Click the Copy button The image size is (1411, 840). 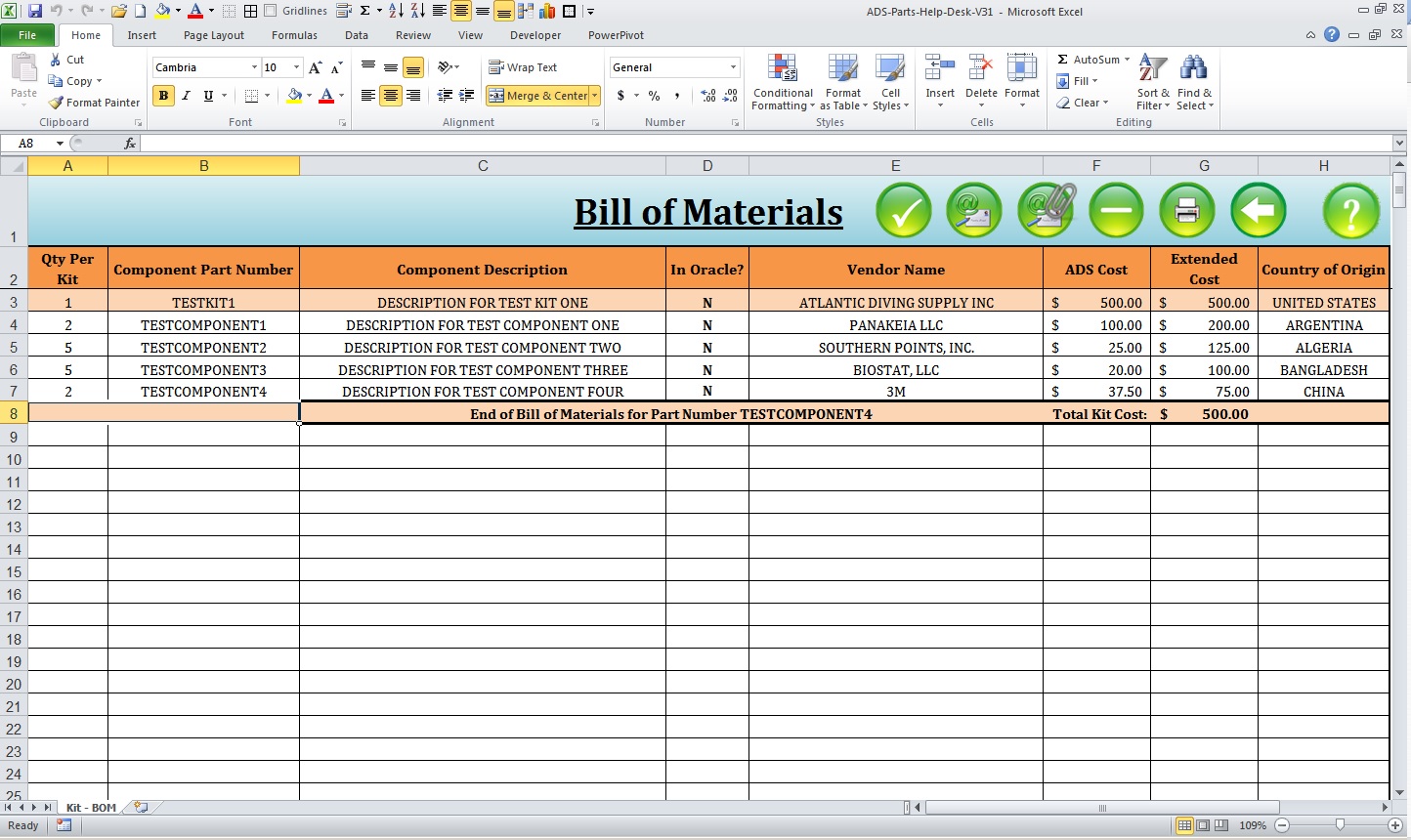pyautogui.click(x=74, y=81)
